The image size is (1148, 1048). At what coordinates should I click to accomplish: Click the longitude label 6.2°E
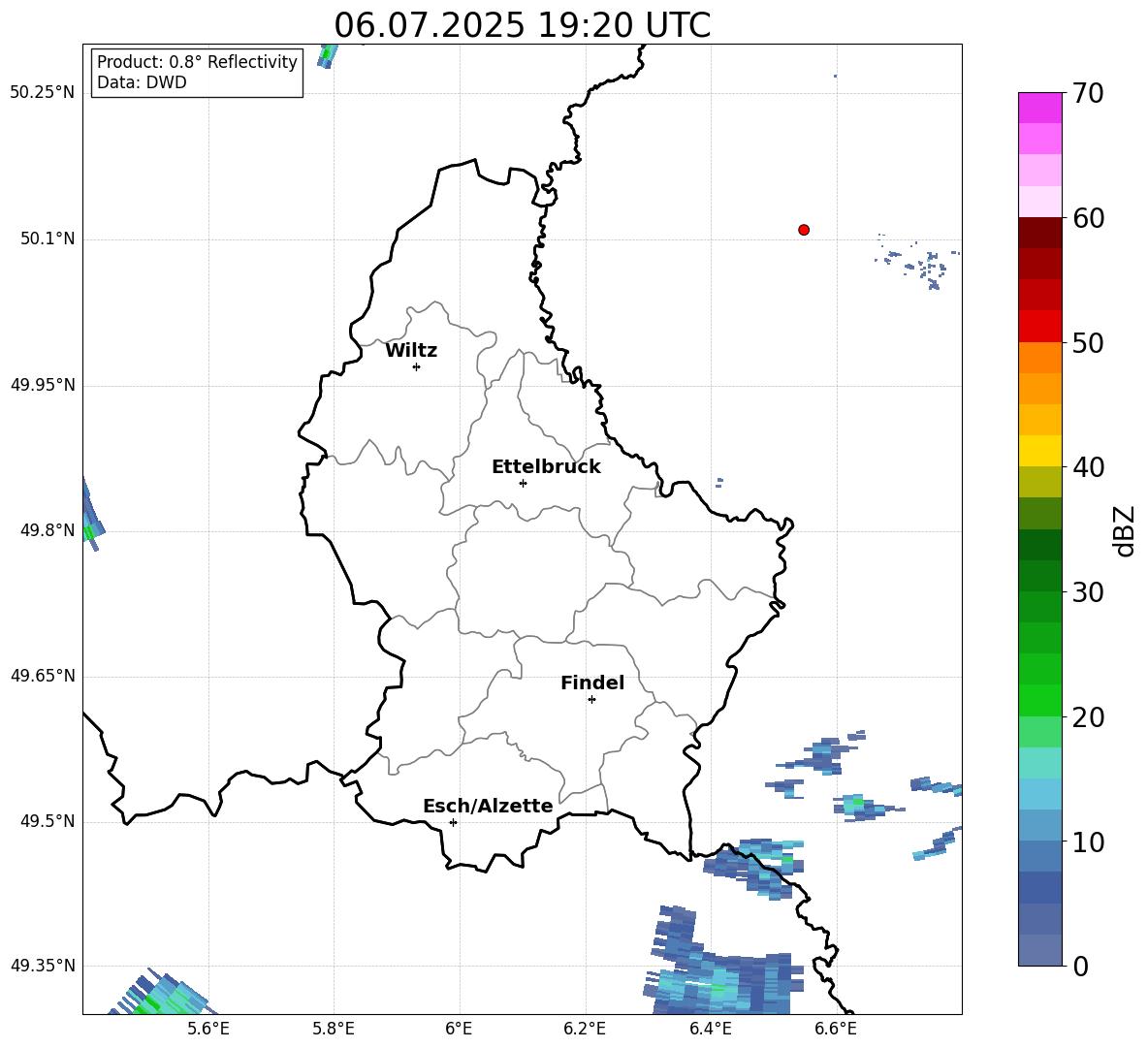point(585,1029)
